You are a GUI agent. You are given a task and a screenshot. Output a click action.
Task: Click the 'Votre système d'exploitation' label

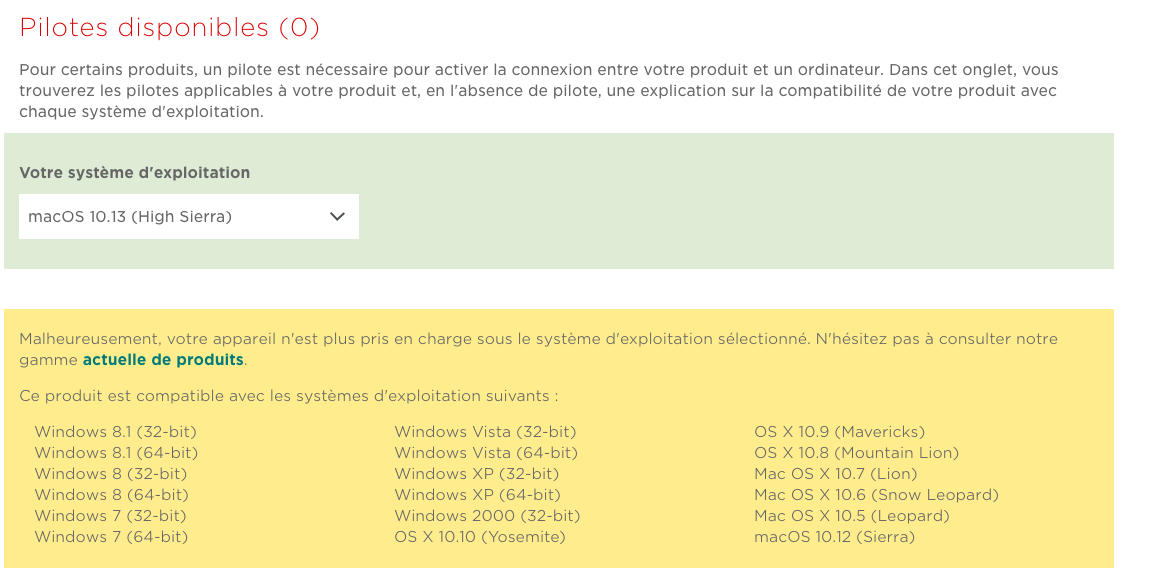134,173
